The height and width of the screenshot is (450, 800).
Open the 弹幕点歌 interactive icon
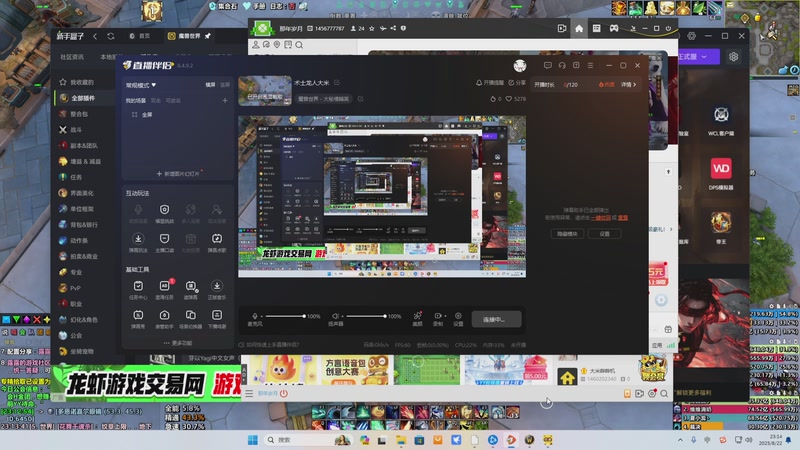(217, 239)
